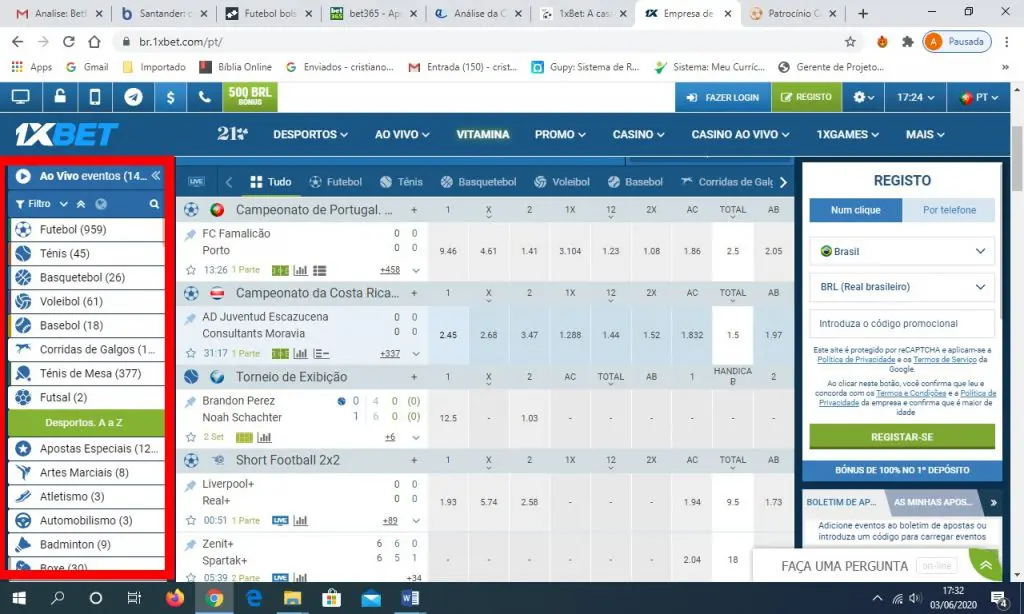Open the 1XGAMES menu
The height and width of the screenshot is (614, 1024).
pos(847,135)
